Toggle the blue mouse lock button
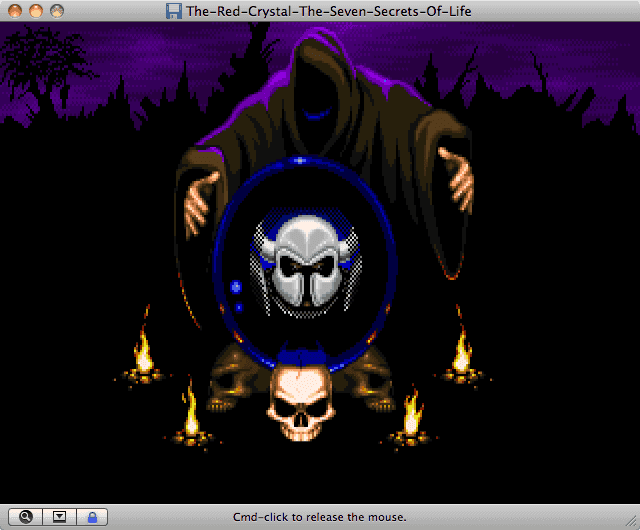 (x=92, y=517)
